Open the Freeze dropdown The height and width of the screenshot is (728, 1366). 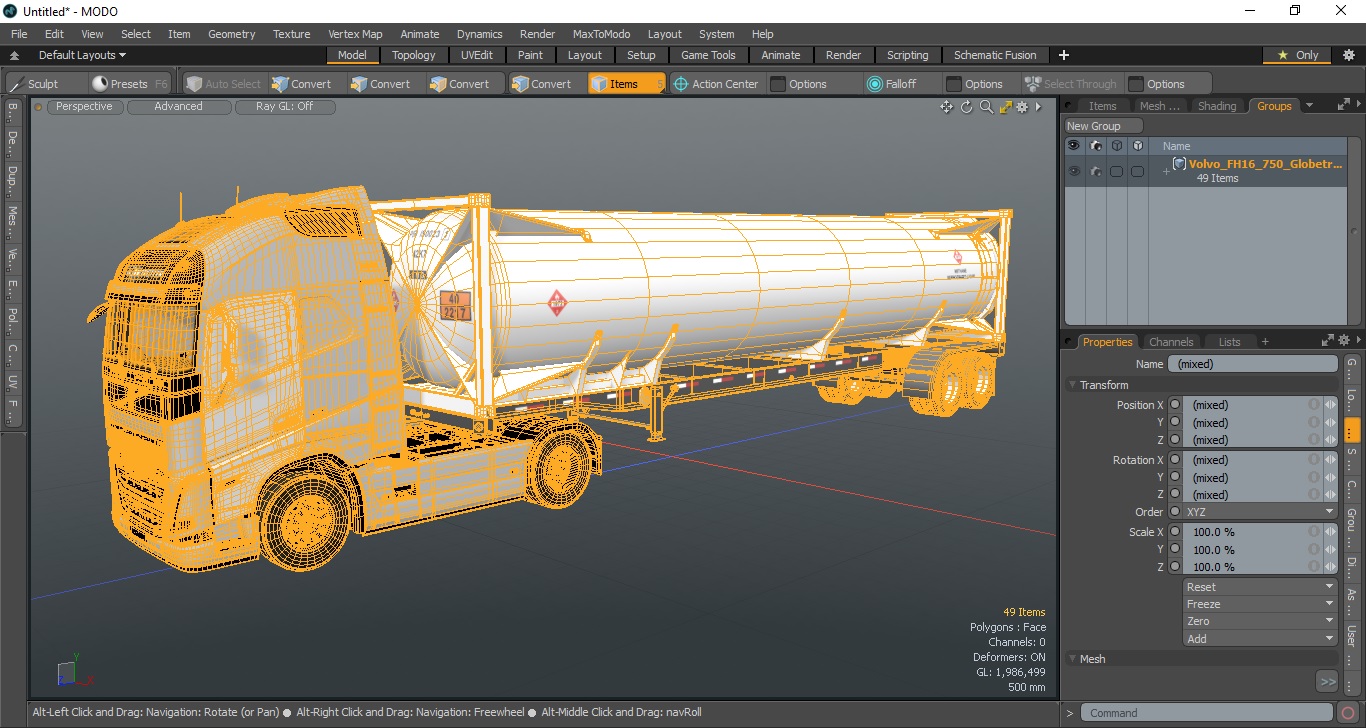1260,604
